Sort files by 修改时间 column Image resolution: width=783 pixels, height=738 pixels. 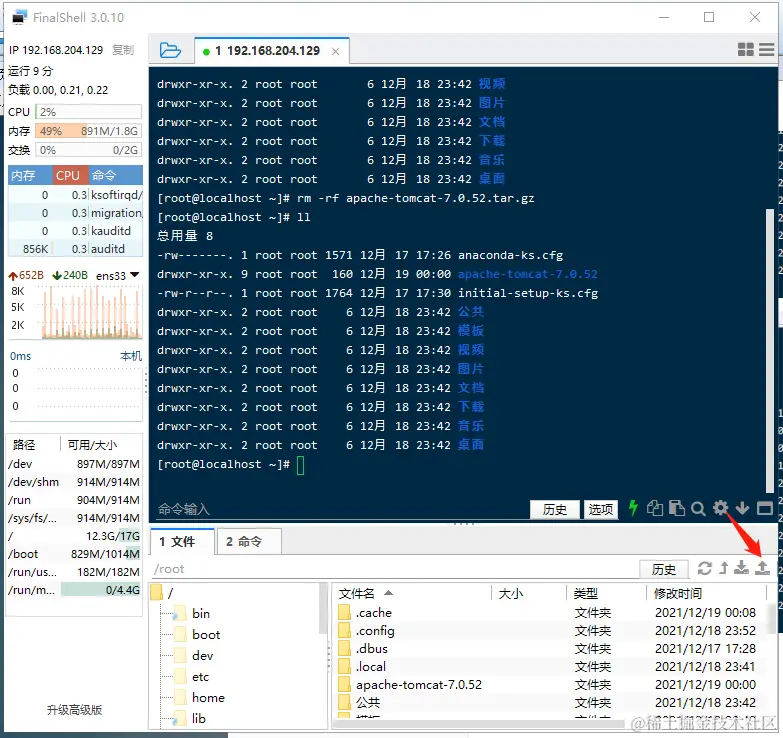706,593
